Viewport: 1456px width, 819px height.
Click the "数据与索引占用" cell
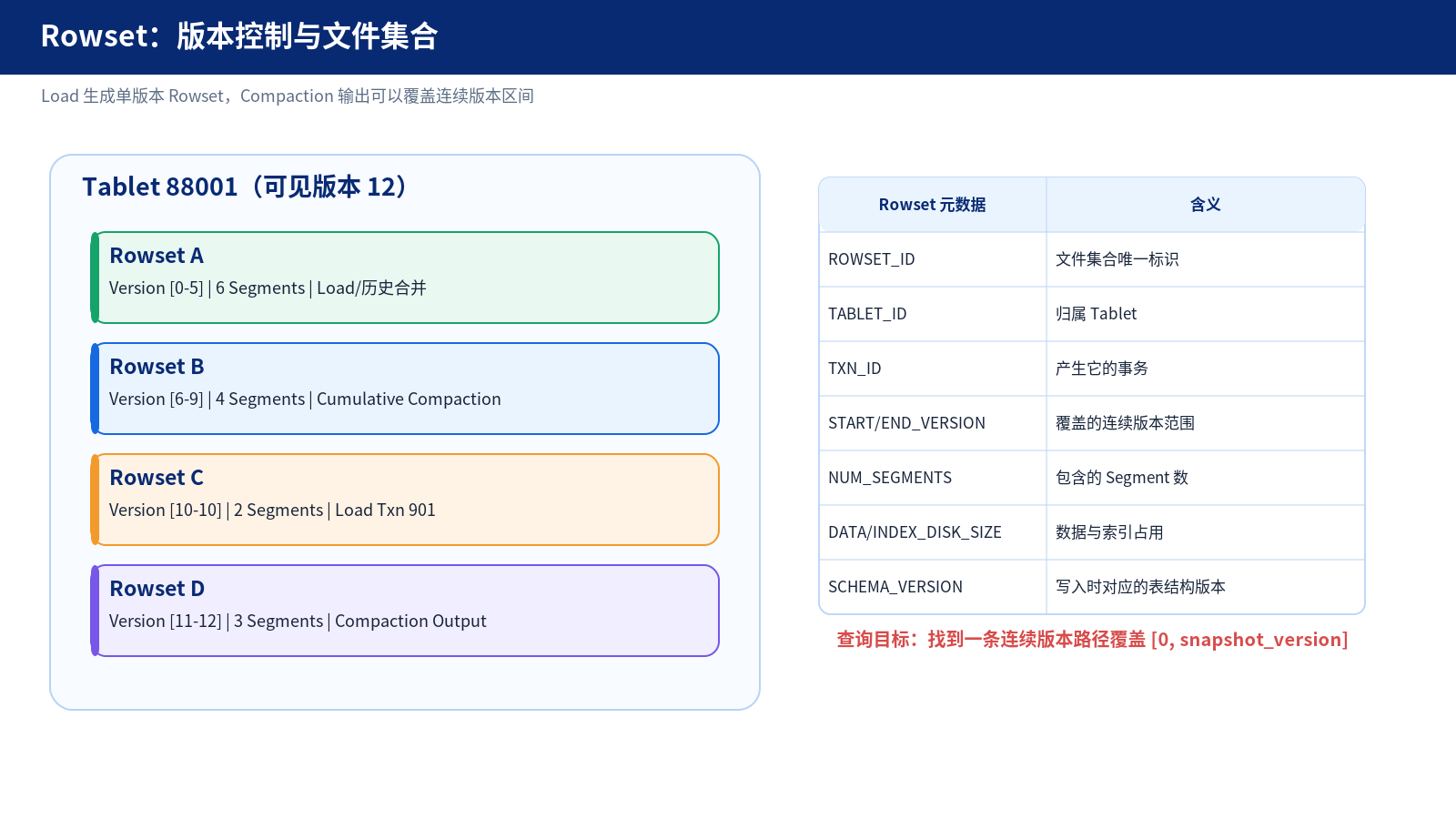click(1206, 532)
